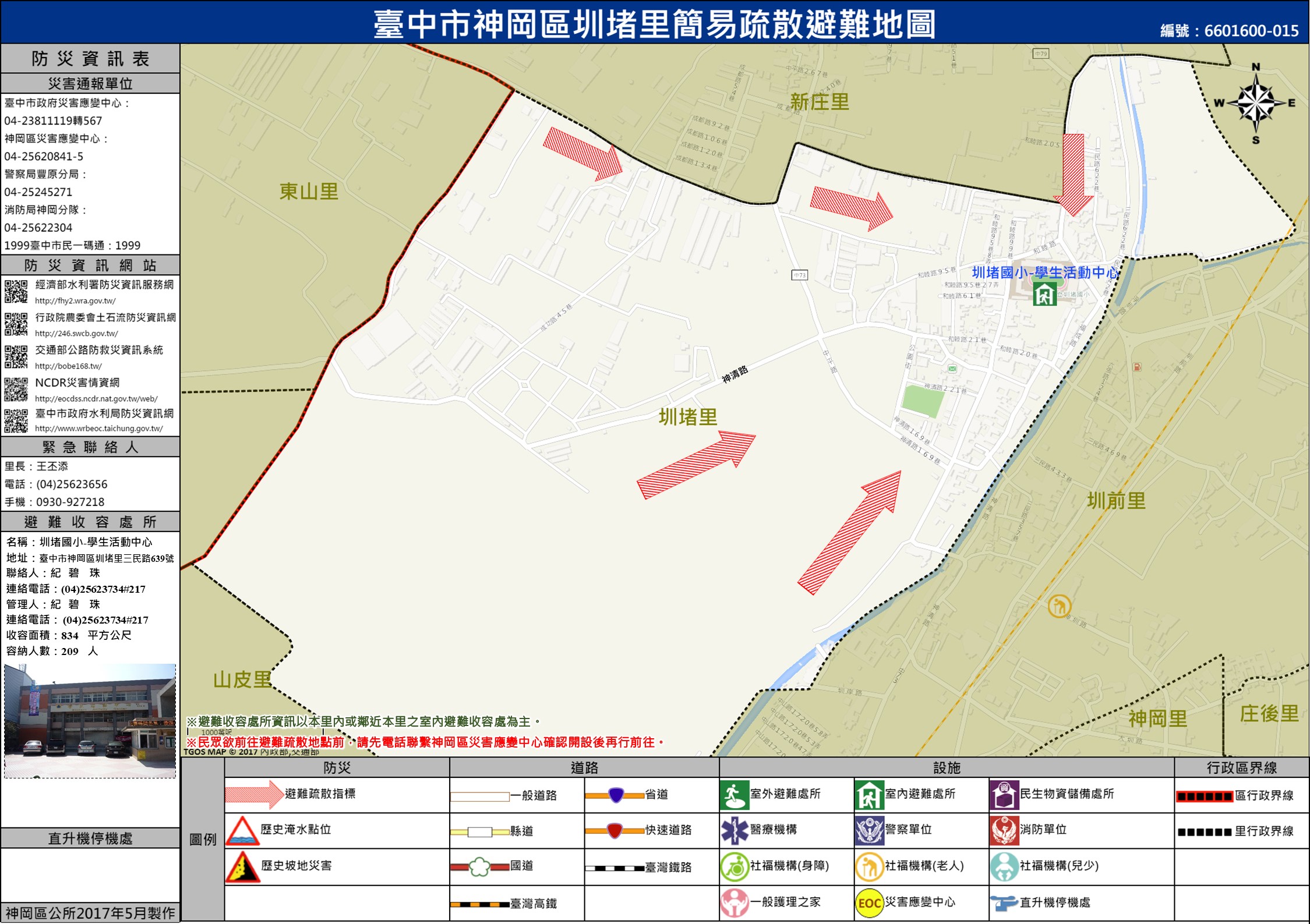The height and width of the screenshot is (924, 1310).
Task: Click the compass rose icon
Action: click(1255, 104)
